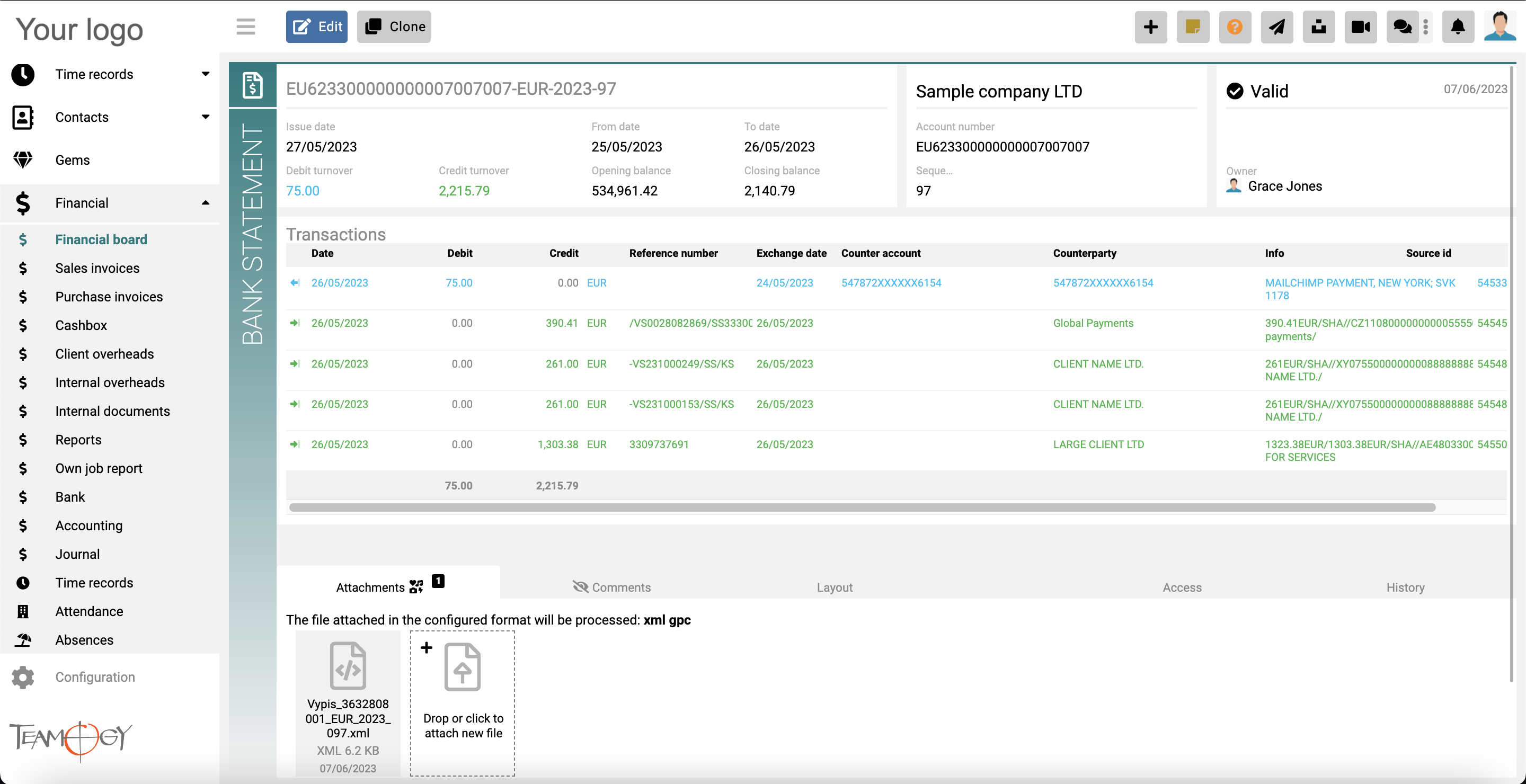Click counter account 547872XXXXXX6154
Image resolution: width=1526 pixels, height=784 pixels.
(x=891, y=282)
